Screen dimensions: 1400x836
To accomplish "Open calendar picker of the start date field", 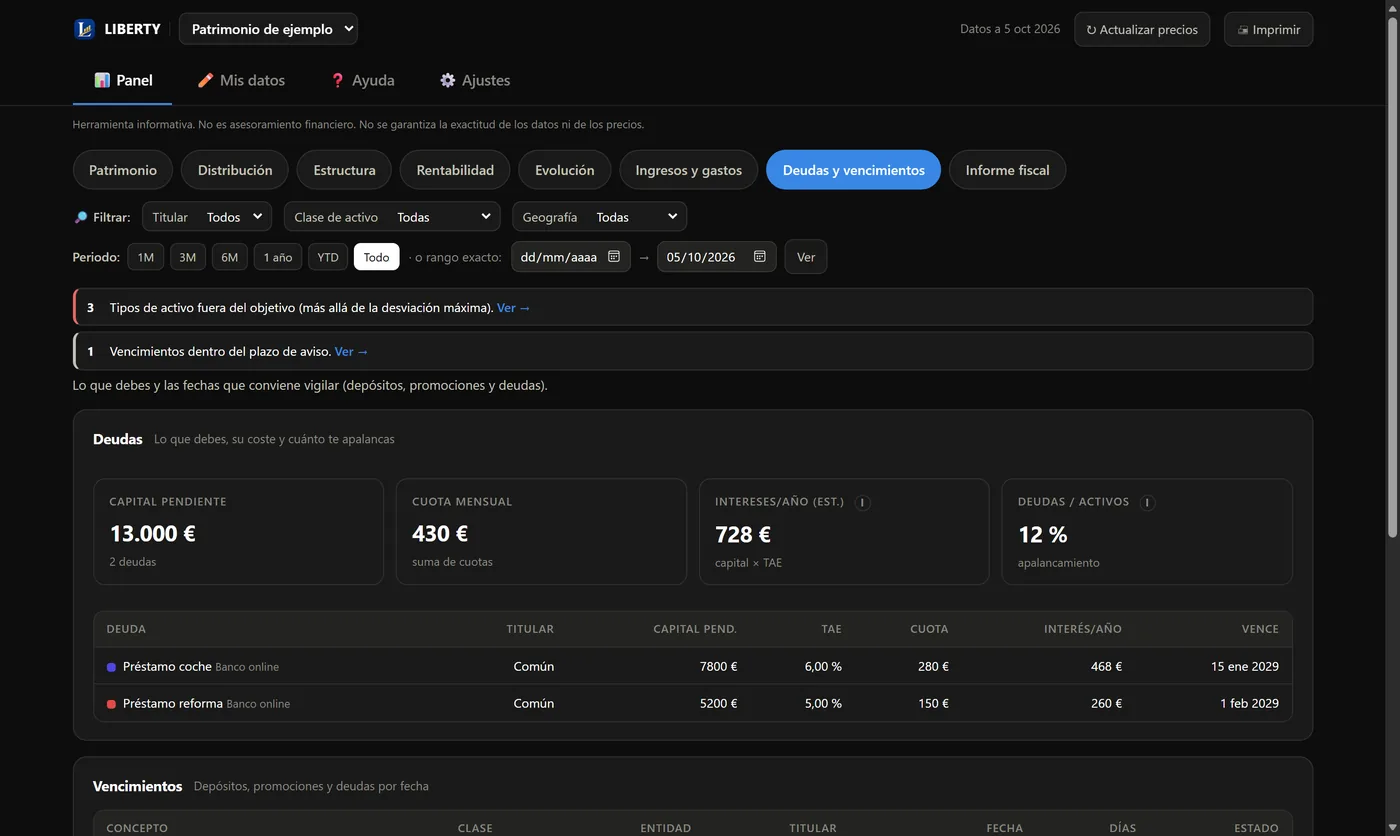I will click(x=614, y=257).
